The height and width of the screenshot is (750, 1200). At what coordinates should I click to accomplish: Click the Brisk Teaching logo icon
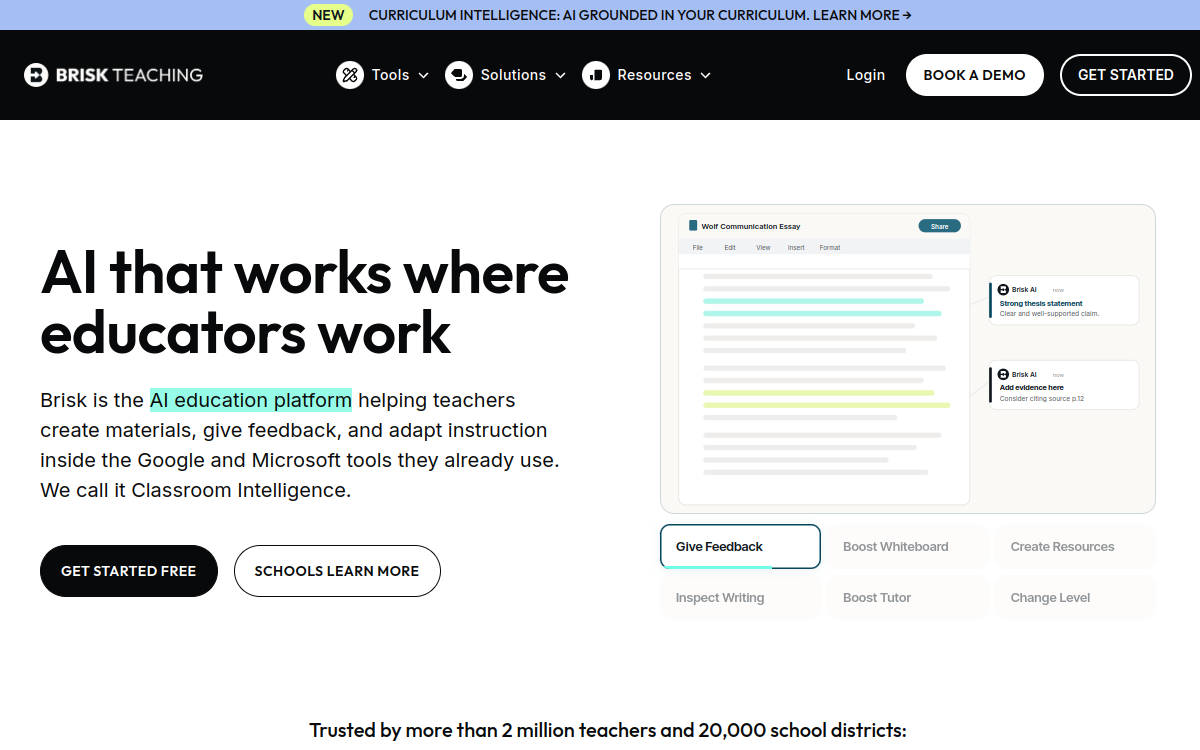click(36, 75)
